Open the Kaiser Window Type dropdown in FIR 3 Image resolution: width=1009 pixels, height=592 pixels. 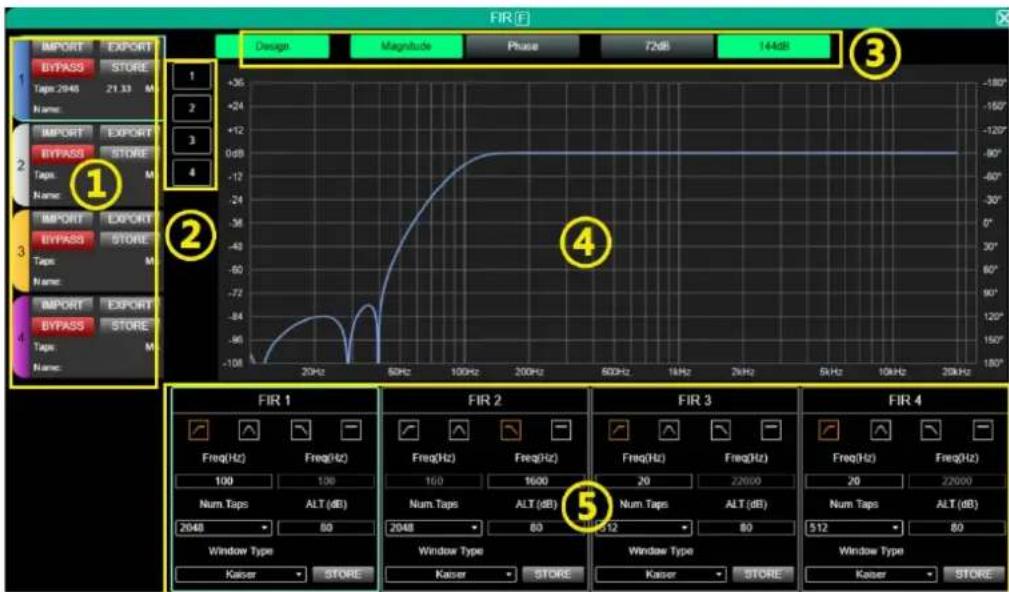662,574
